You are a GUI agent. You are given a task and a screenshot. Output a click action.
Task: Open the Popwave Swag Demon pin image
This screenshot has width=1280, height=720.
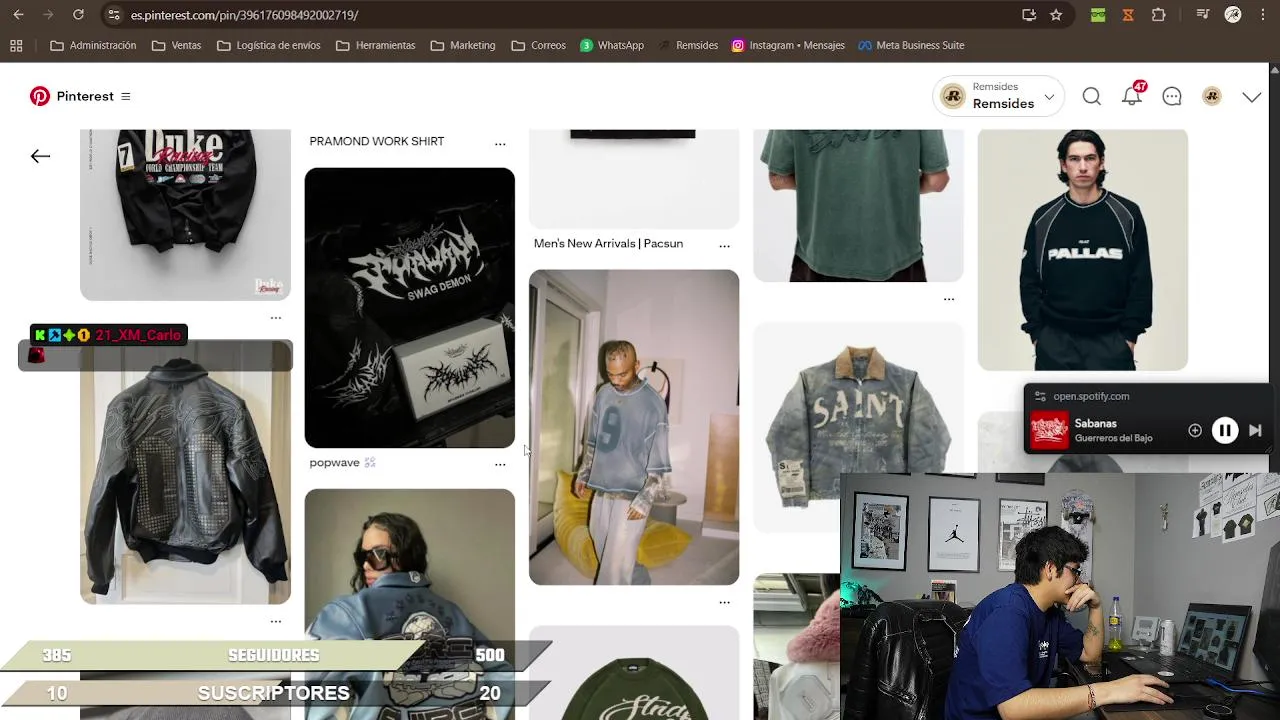click(x=410, y=308)
